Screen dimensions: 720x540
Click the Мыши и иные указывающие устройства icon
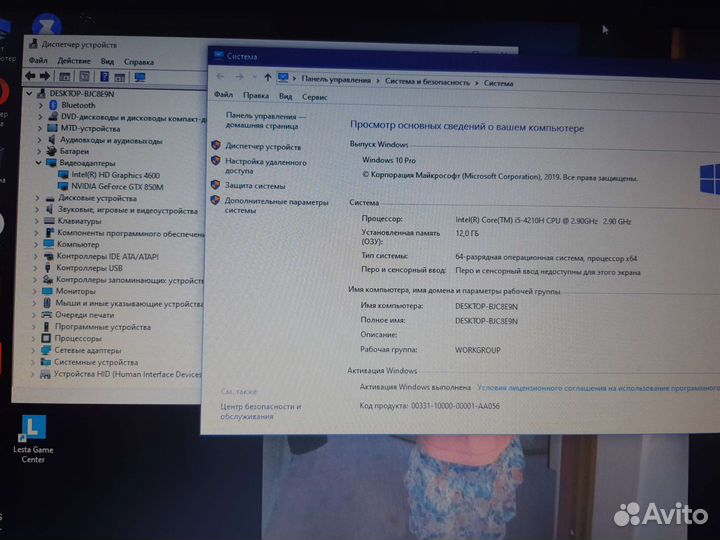coord(47,303)
